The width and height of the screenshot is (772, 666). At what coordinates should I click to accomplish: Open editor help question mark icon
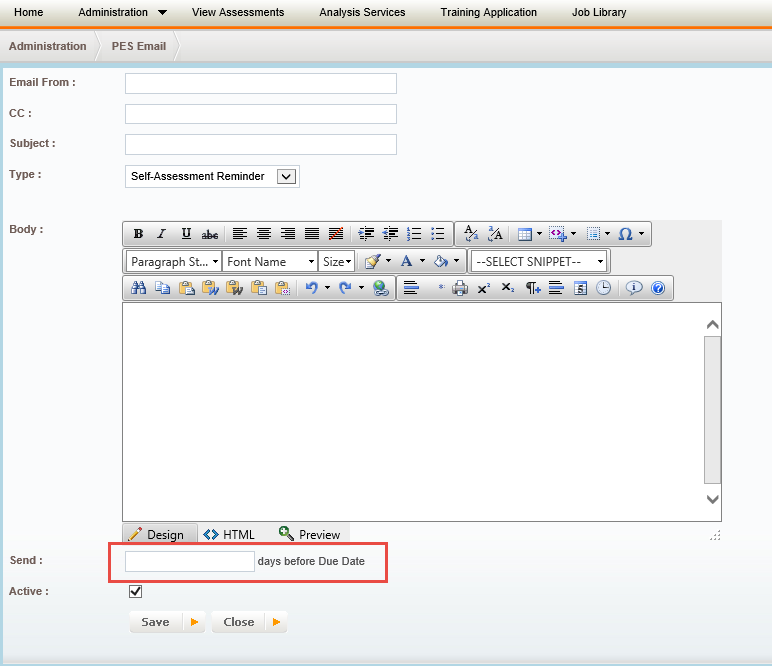tap(658, 288)
